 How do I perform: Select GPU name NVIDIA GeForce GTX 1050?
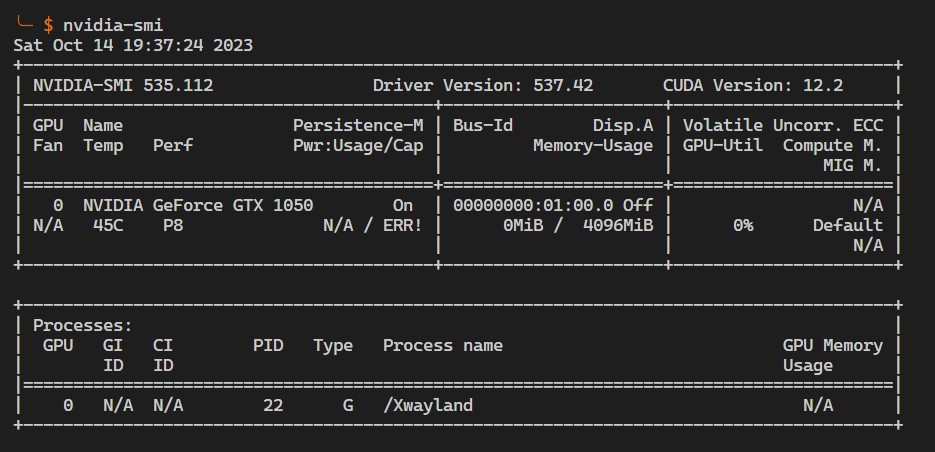[x=198, y=205]
